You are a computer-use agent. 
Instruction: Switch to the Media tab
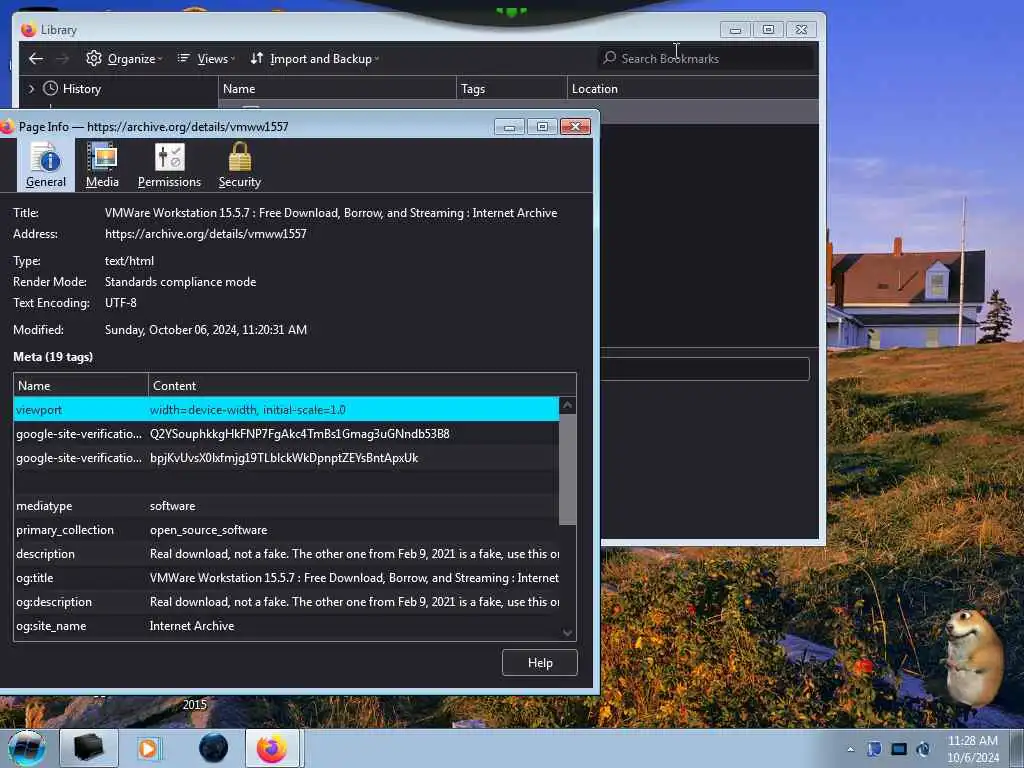[102, 165]
